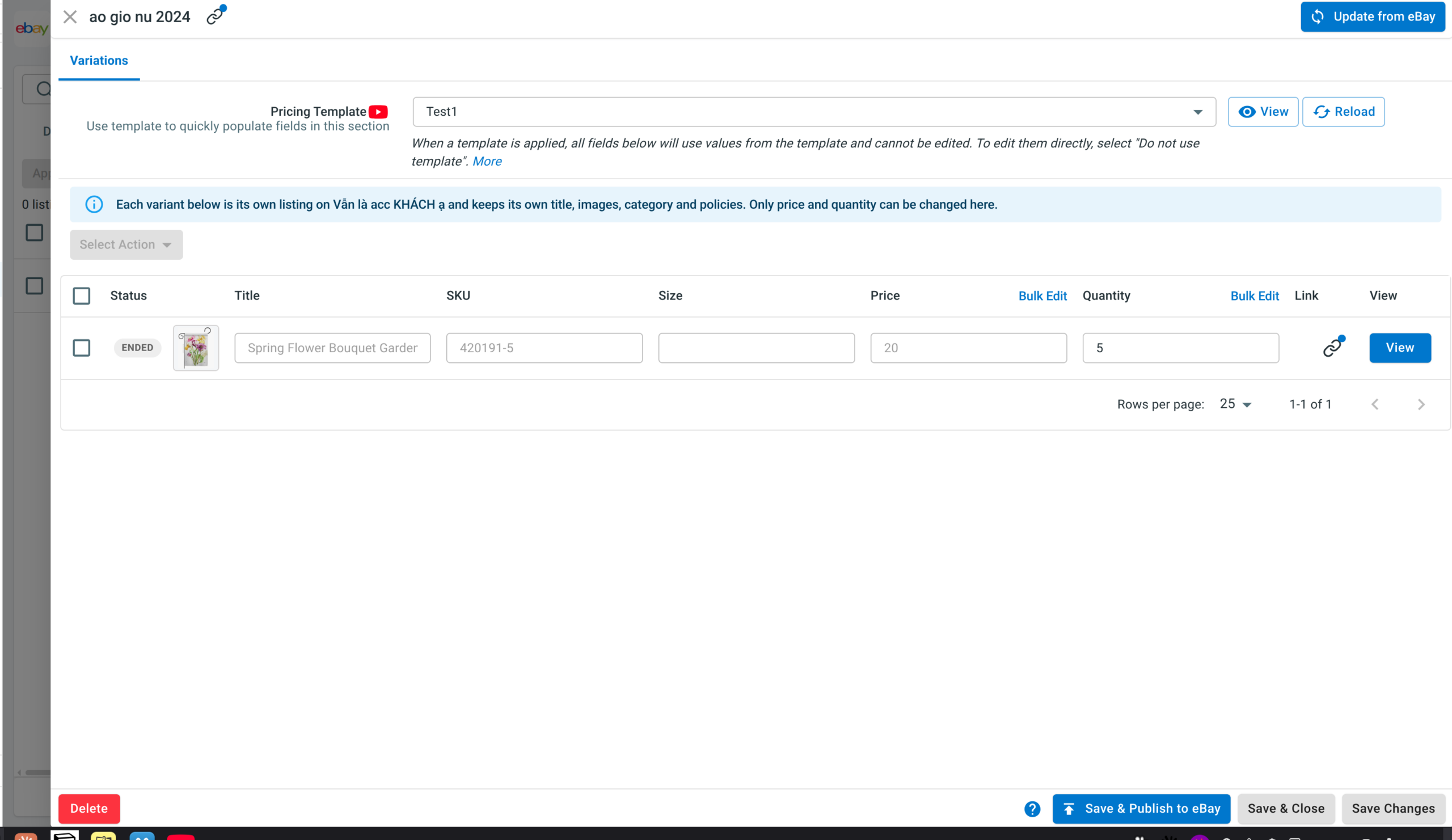Click the Title column header
This screenshot has width=1452, height=840.
point(247,296)
